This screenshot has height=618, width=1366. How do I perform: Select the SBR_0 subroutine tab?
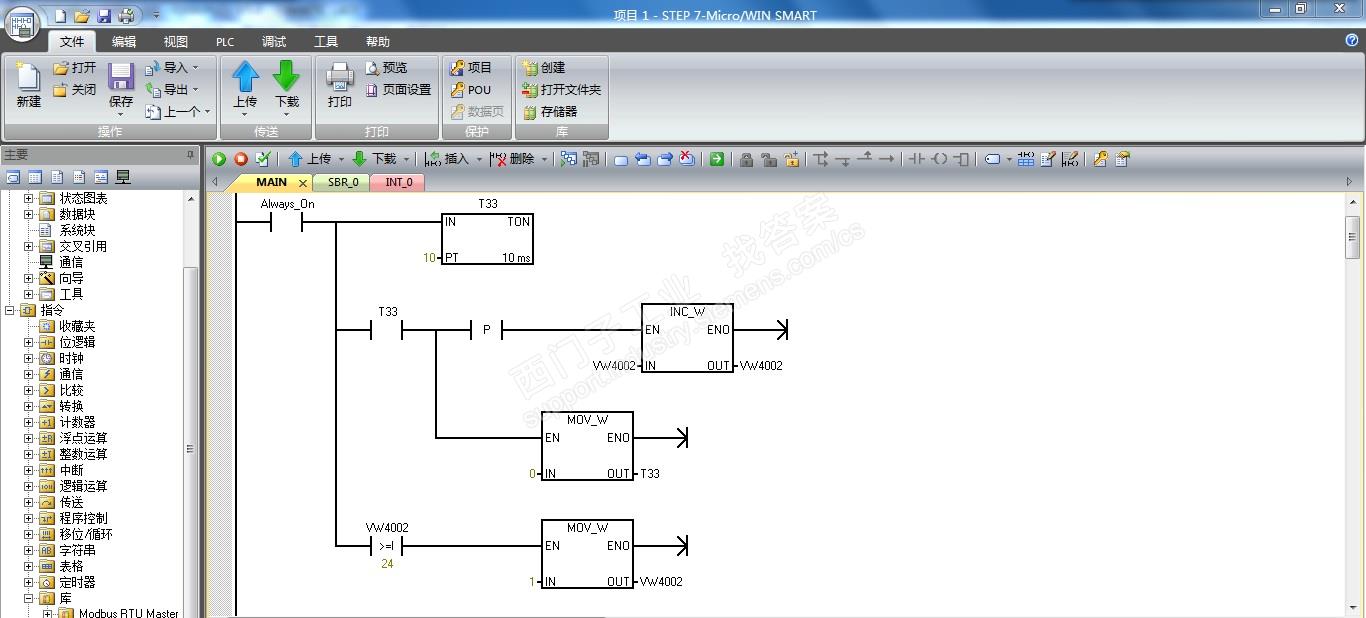342,182
